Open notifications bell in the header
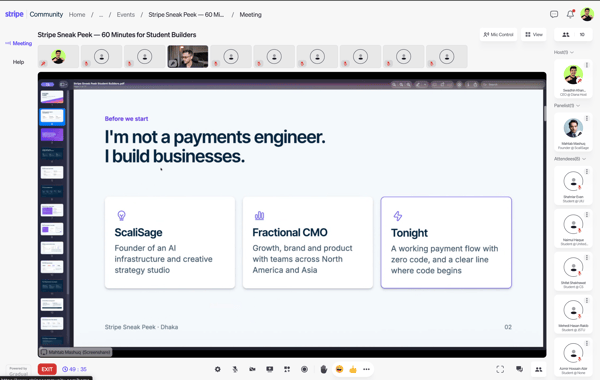The width and height of the screenshot is (600, 380). click(571, 14)
